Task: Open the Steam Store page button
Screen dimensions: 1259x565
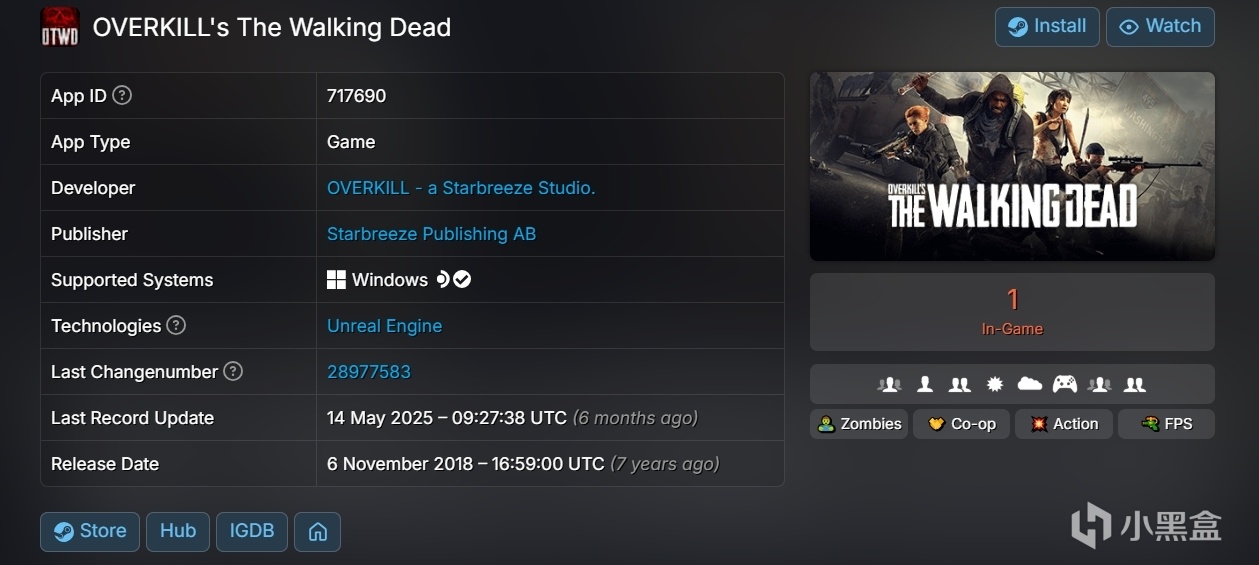Action: click(x=90, y=531)
